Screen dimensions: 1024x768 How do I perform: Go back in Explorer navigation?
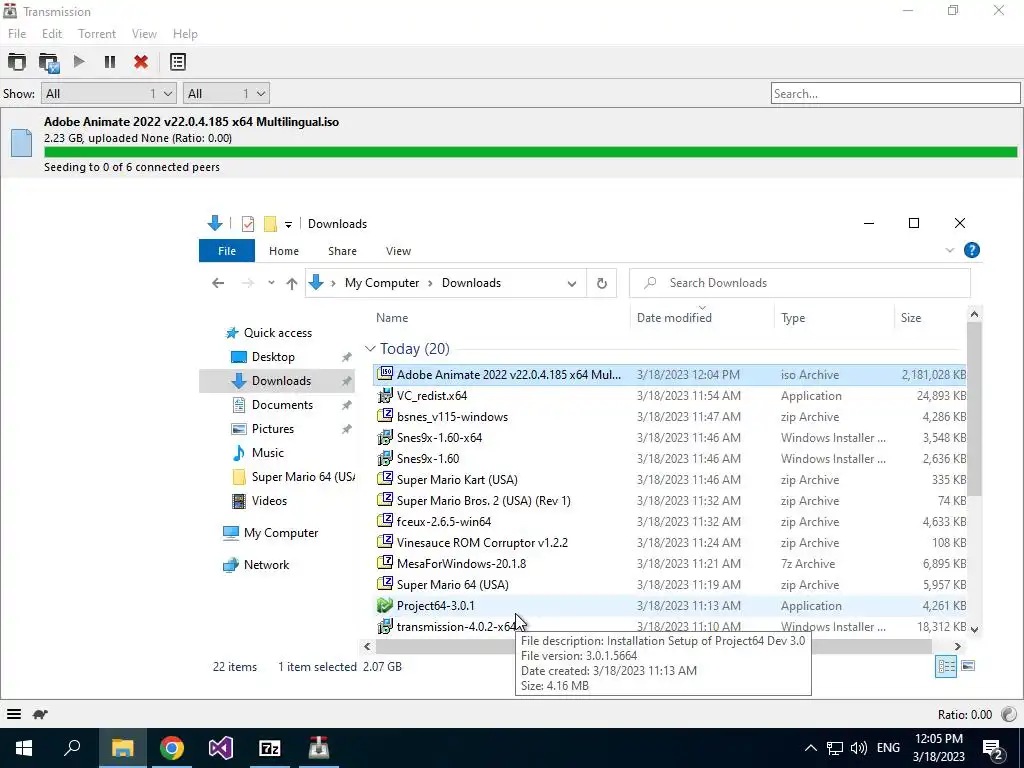pos(218,283)
